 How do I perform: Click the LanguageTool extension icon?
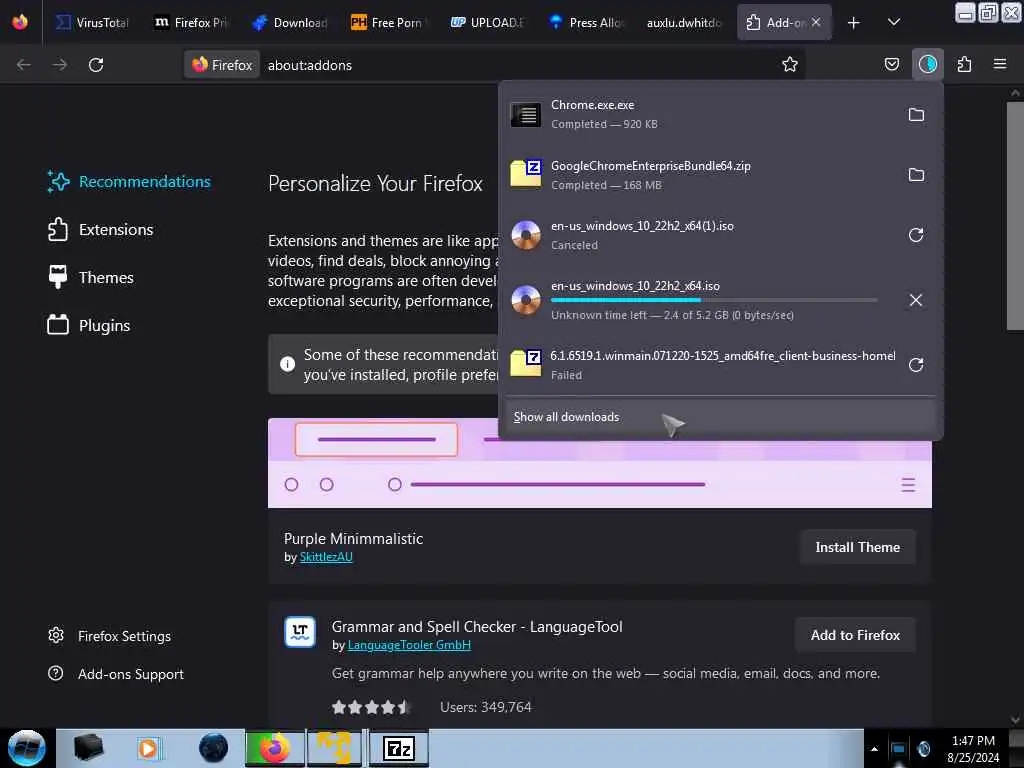pyautogui.click(x=300, y=632)
